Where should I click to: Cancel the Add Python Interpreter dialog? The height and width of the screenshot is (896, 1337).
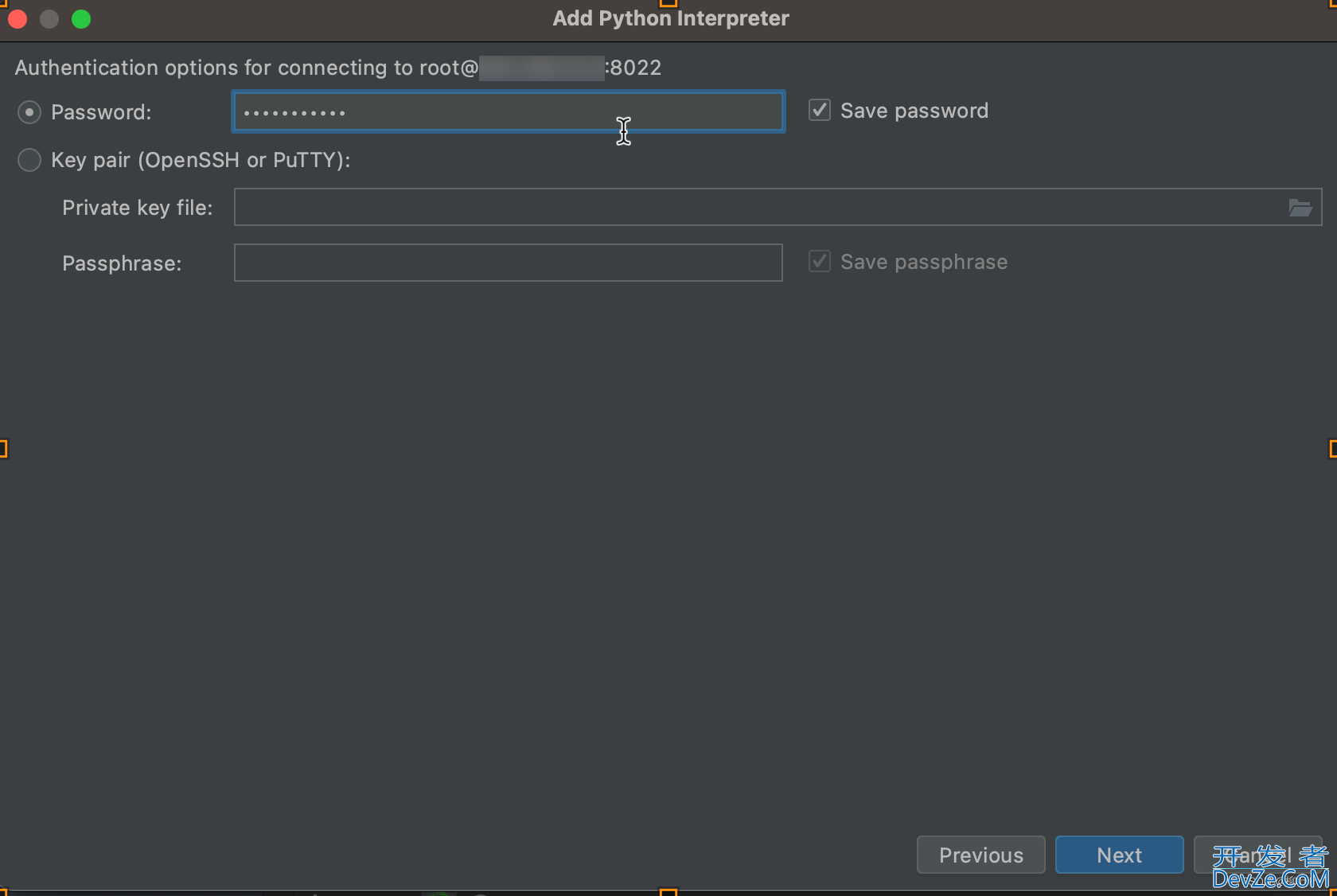point(1257,855)
